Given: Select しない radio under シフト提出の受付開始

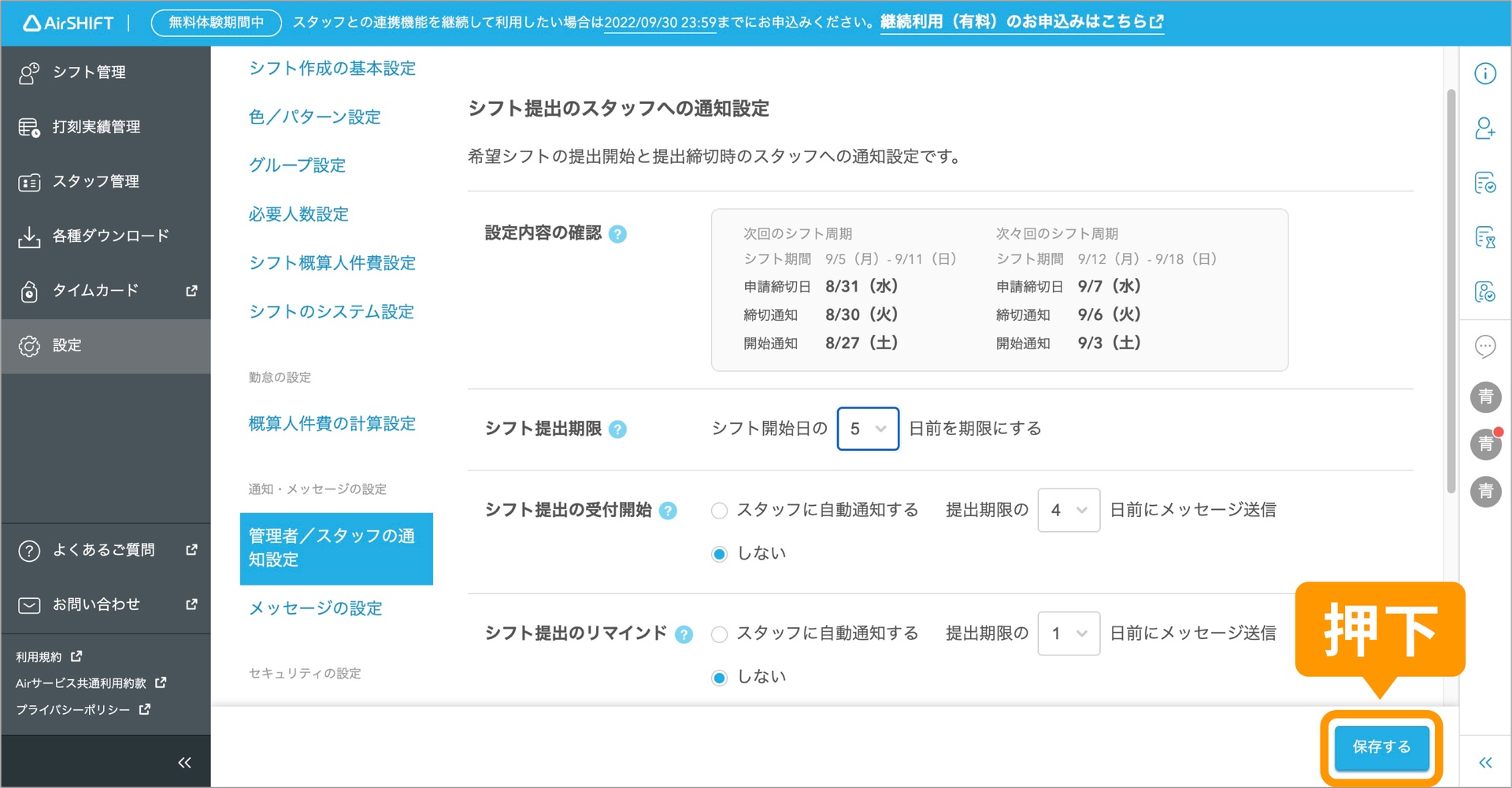Looking at the screenshot, I should 719,554.
